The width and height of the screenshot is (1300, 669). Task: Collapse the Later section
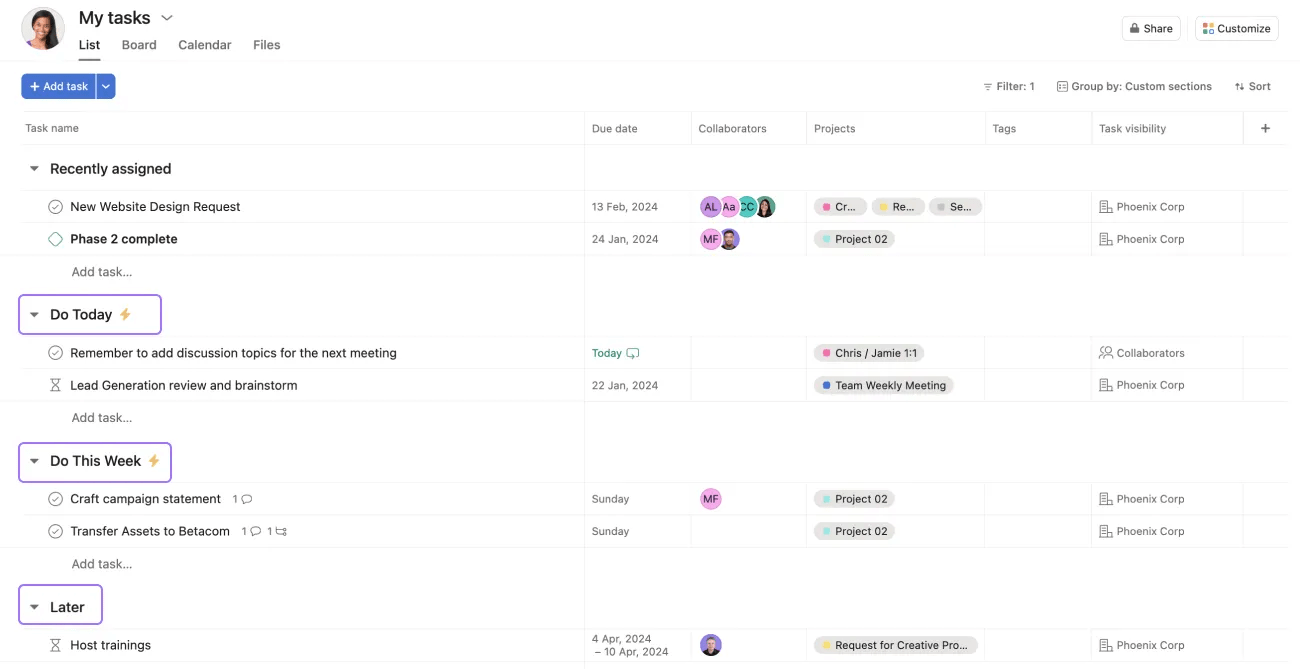(x=33, y=605)
